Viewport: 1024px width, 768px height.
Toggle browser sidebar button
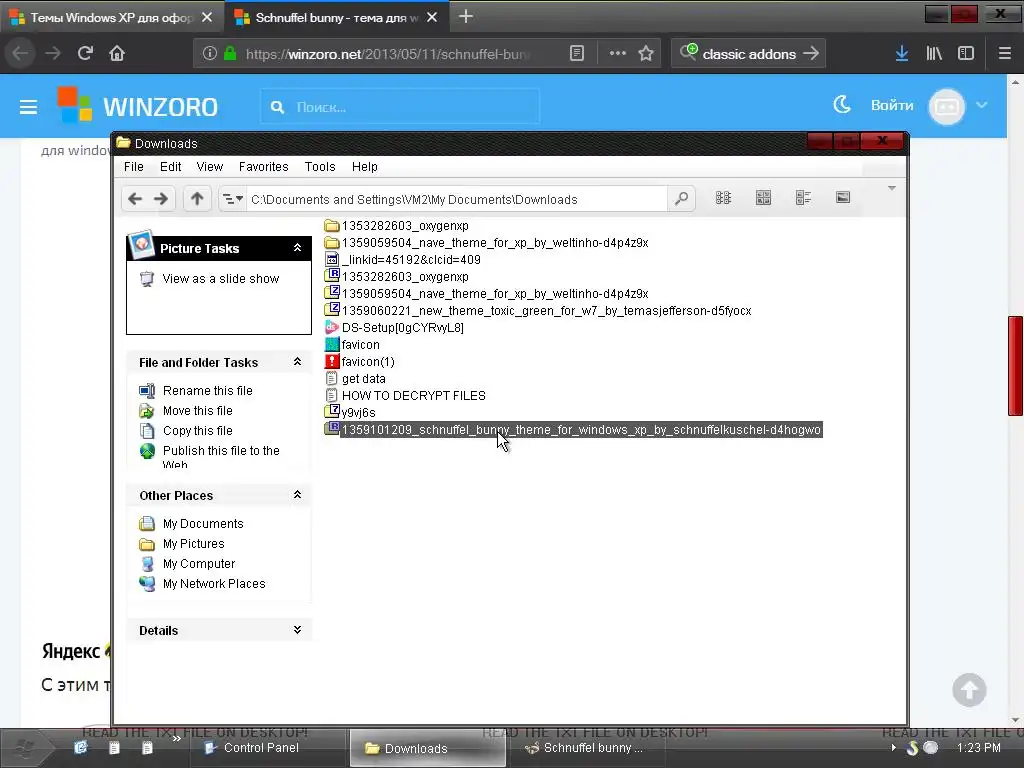click(x=966, y=54)
